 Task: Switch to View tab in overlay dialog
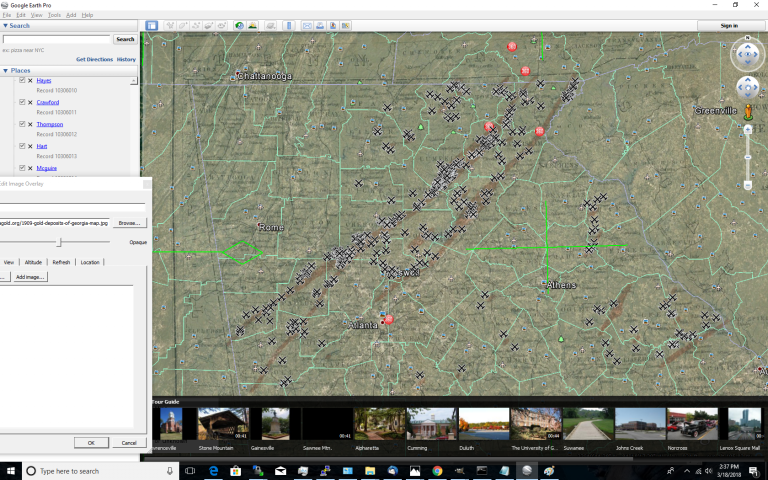click(x=9, y=262)
